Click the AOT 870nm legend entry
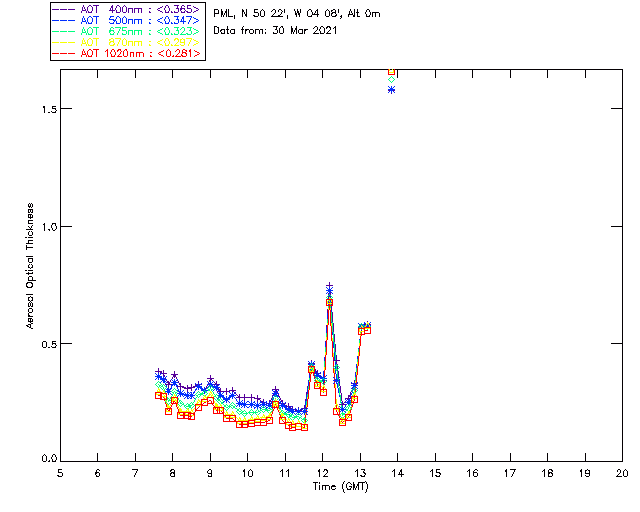 coord(127,42)
